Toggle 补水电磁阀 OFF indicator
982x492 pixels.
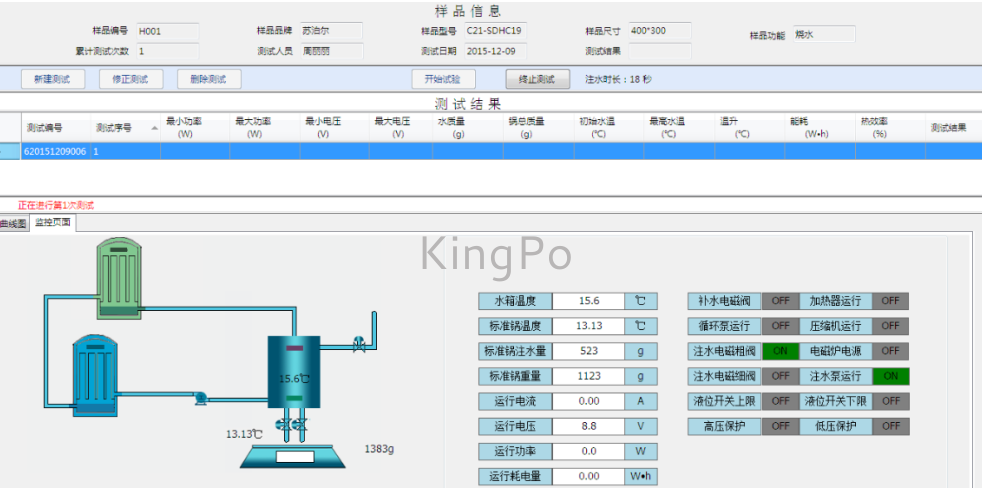pos(780,301)
